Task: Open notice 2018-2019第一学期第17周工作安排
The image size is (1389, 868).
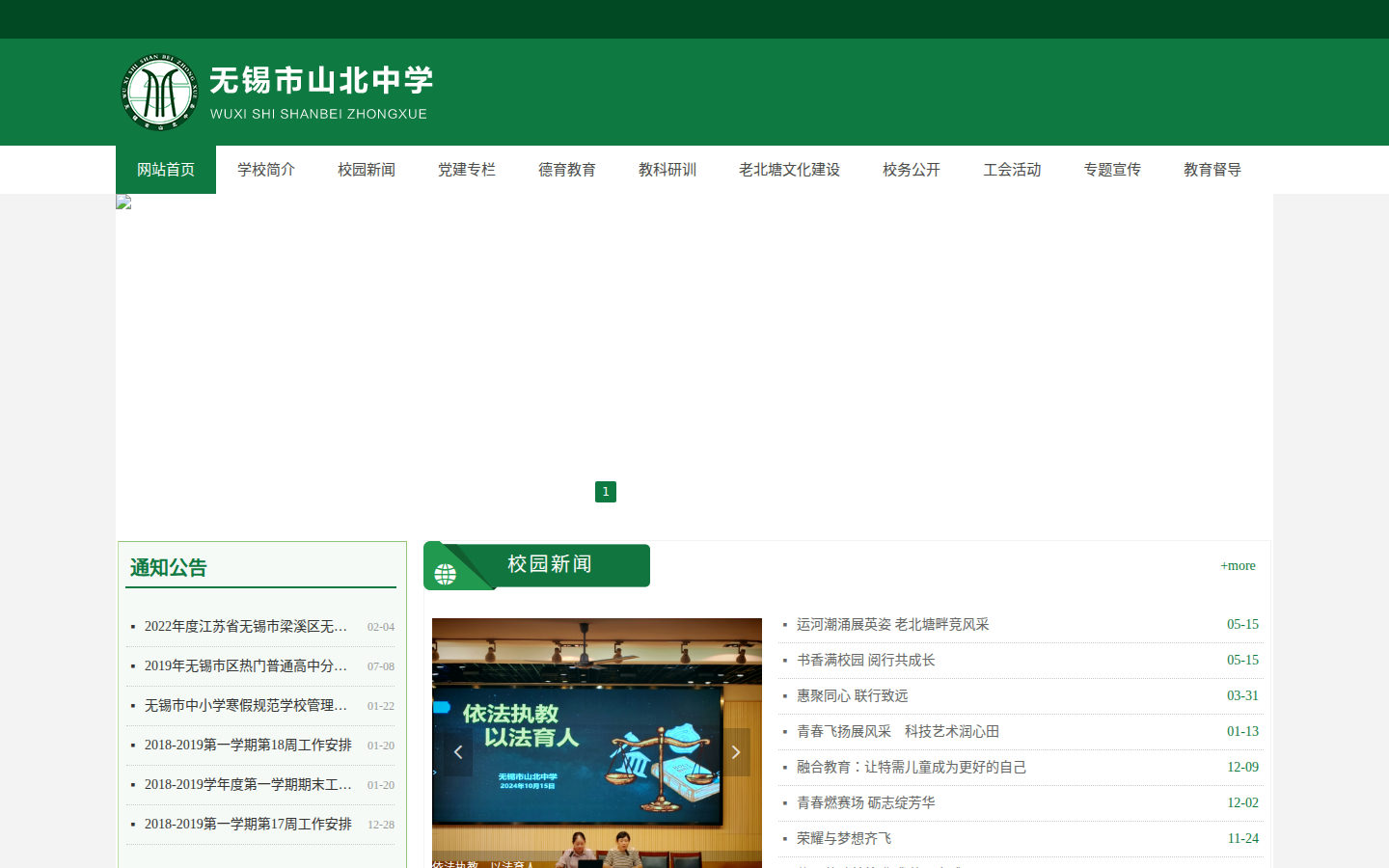Action: 248,825
